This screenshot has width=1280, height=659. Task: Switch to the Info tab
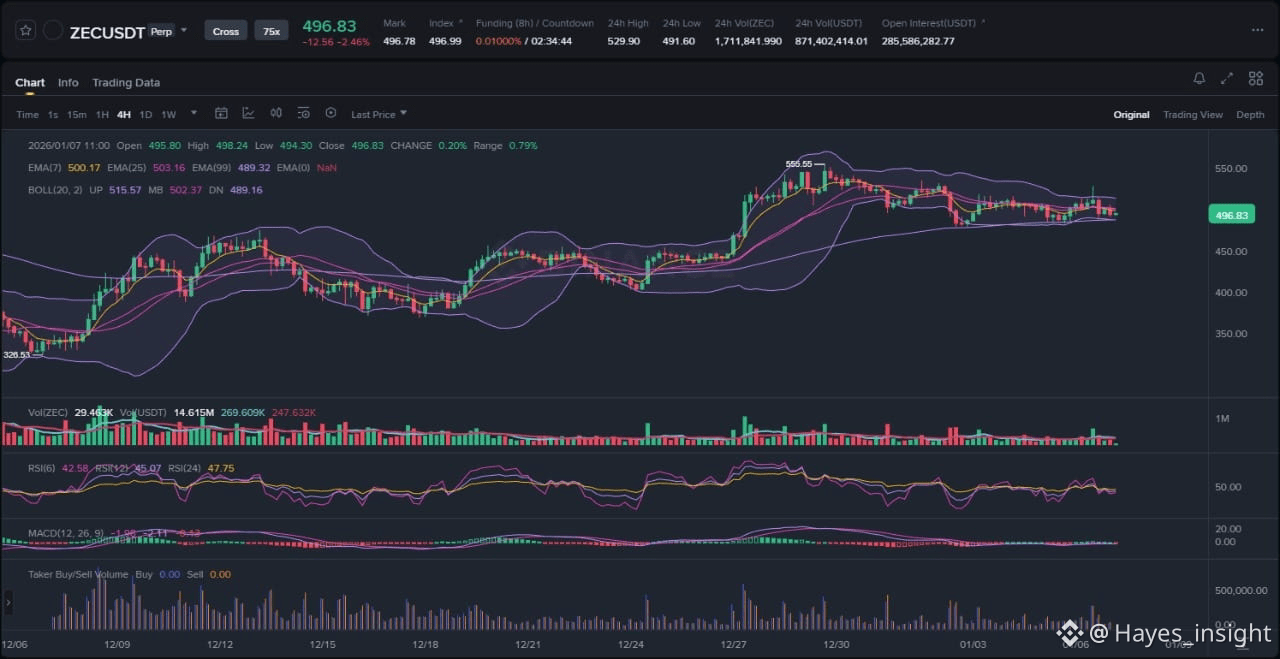(x=68, y=83)
